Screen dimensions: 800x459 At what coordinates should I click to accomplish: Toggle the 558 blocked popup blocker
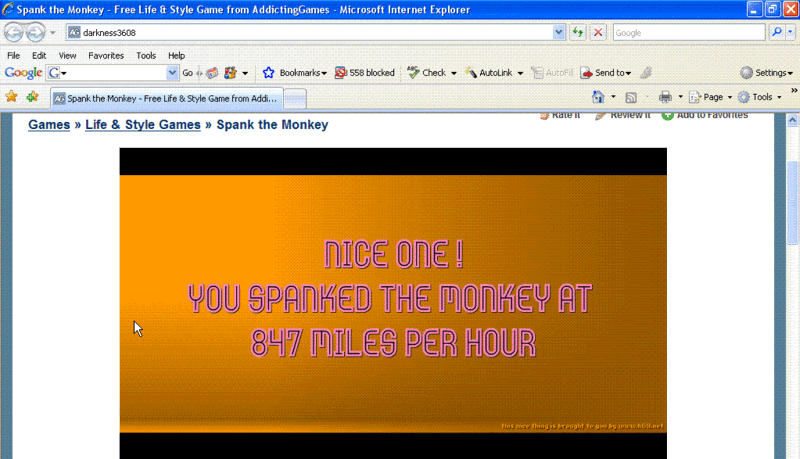[364, 73]
